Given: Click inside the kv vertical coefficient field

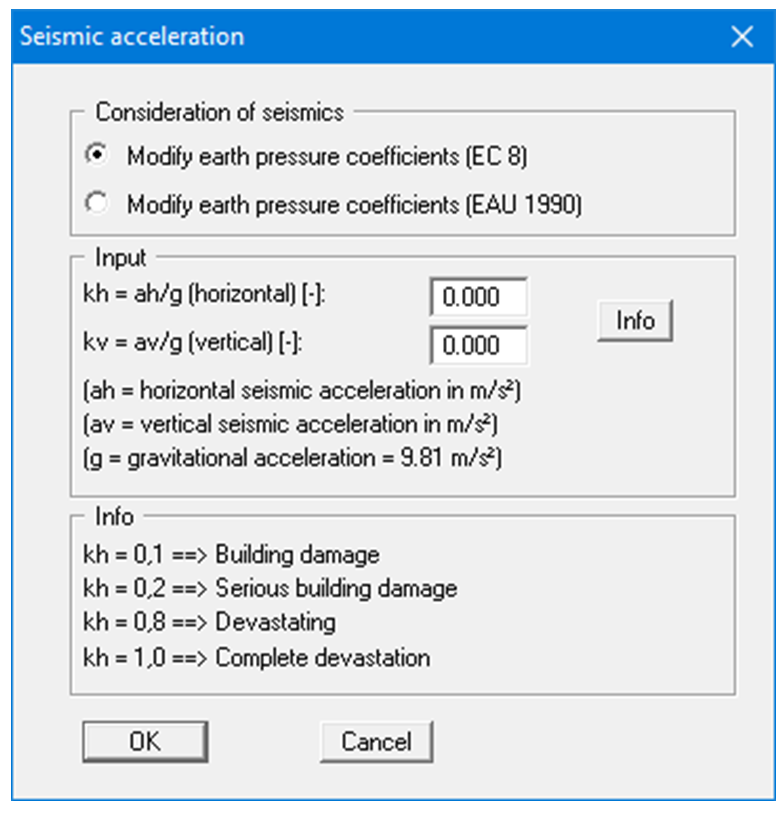Looking at the screenshot, I should (x=478, y=344).
